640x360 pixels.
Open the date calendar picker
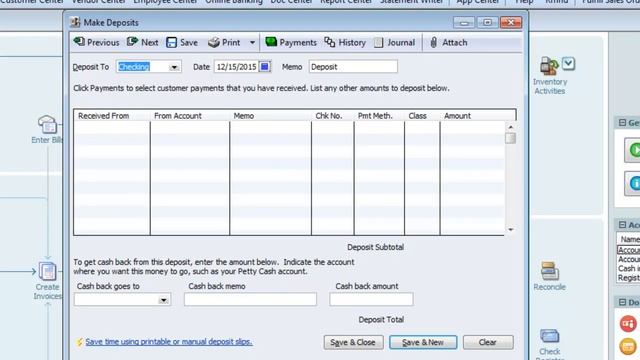(x=264, y=67)
